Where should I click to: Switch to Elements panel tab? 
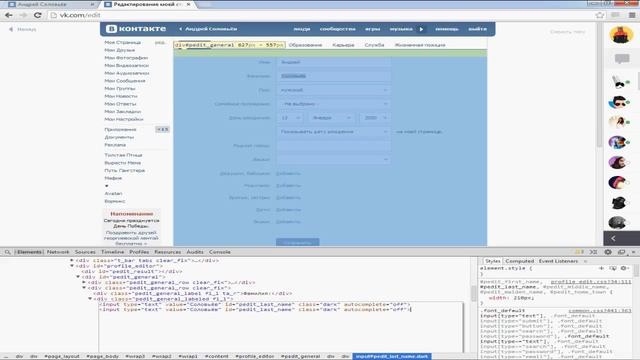(29, 252)
